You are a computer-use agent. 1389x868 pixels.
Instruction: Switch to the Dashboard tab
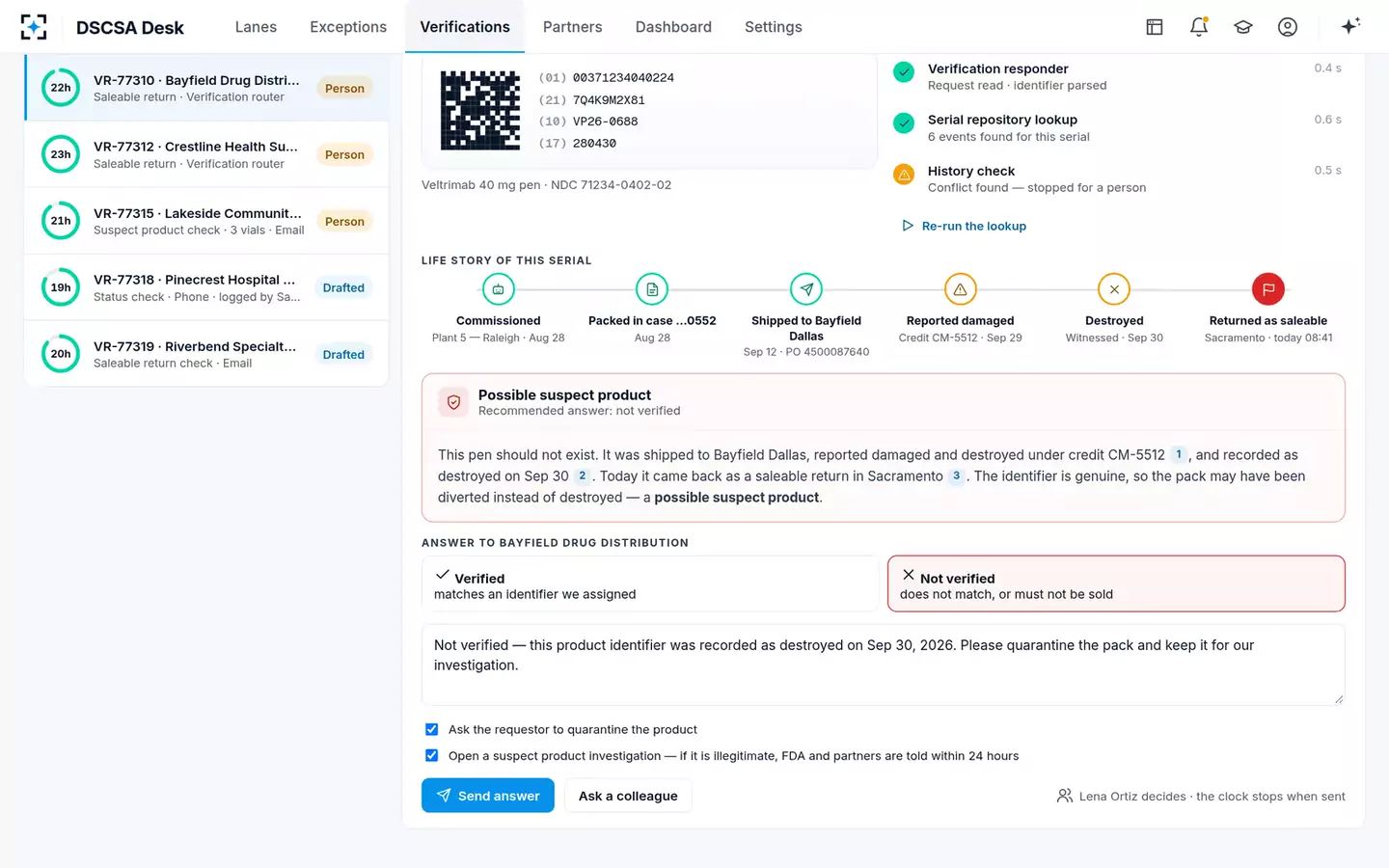point(673,27)
